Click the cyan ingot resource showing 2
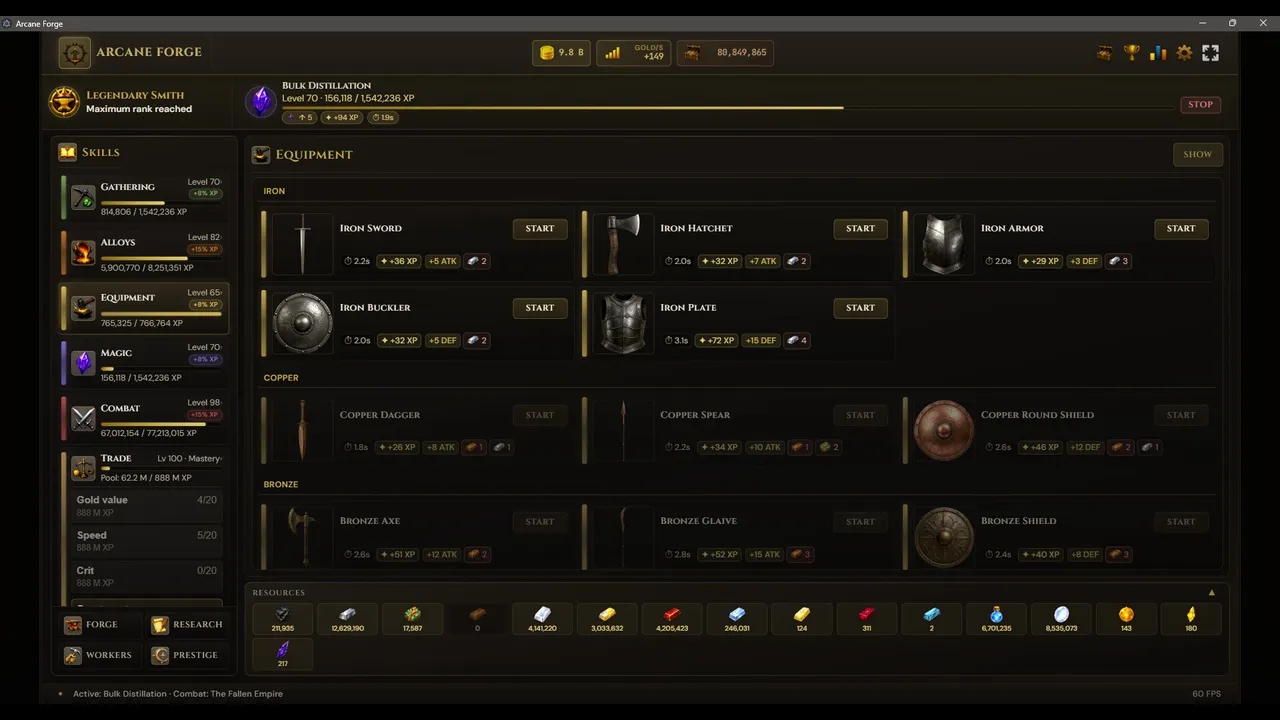1280x720 pixels. (x=931, y=619)
